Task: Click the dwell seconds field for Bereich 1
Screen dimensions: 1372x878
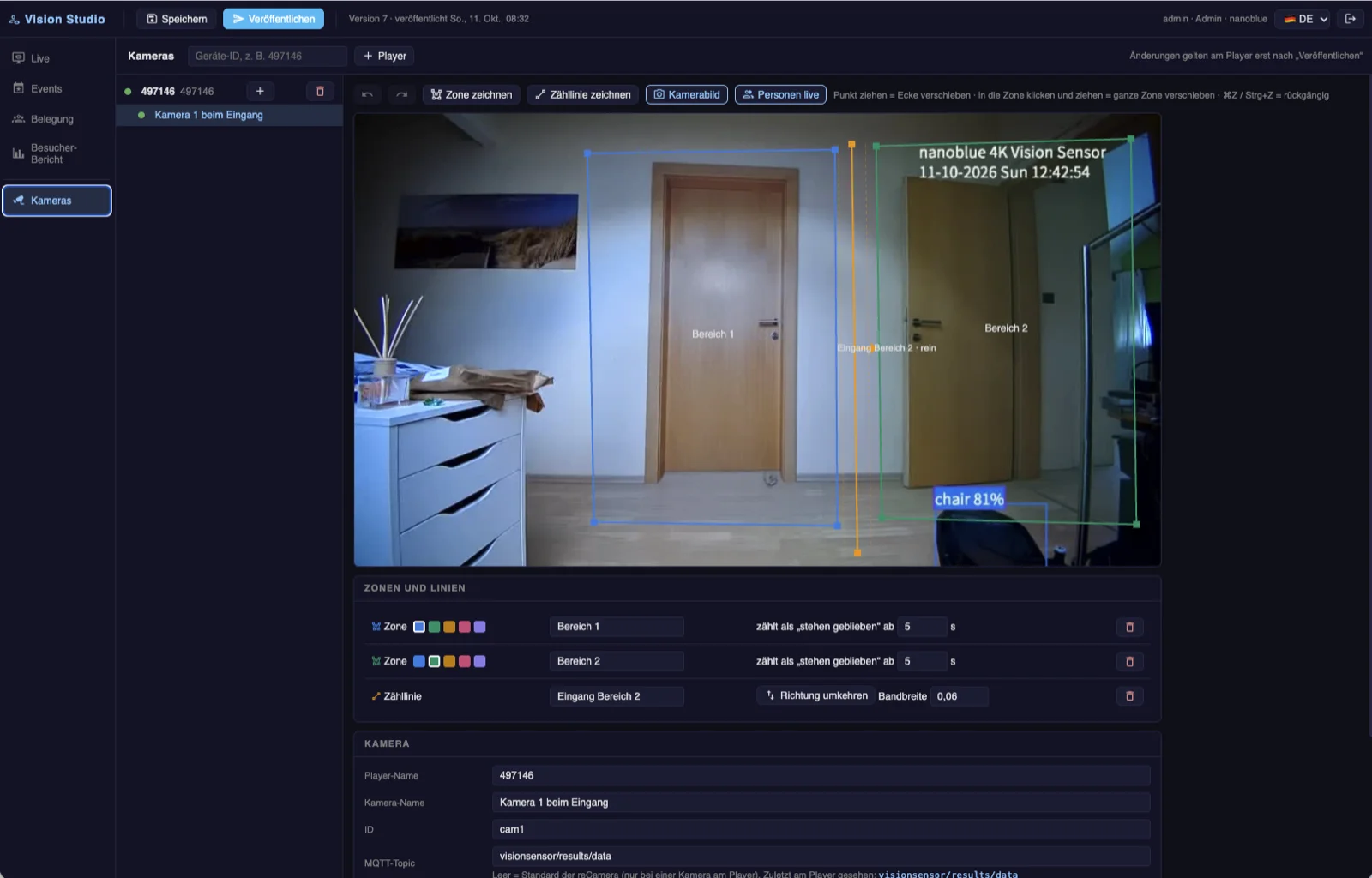Action: coord(923,627)
